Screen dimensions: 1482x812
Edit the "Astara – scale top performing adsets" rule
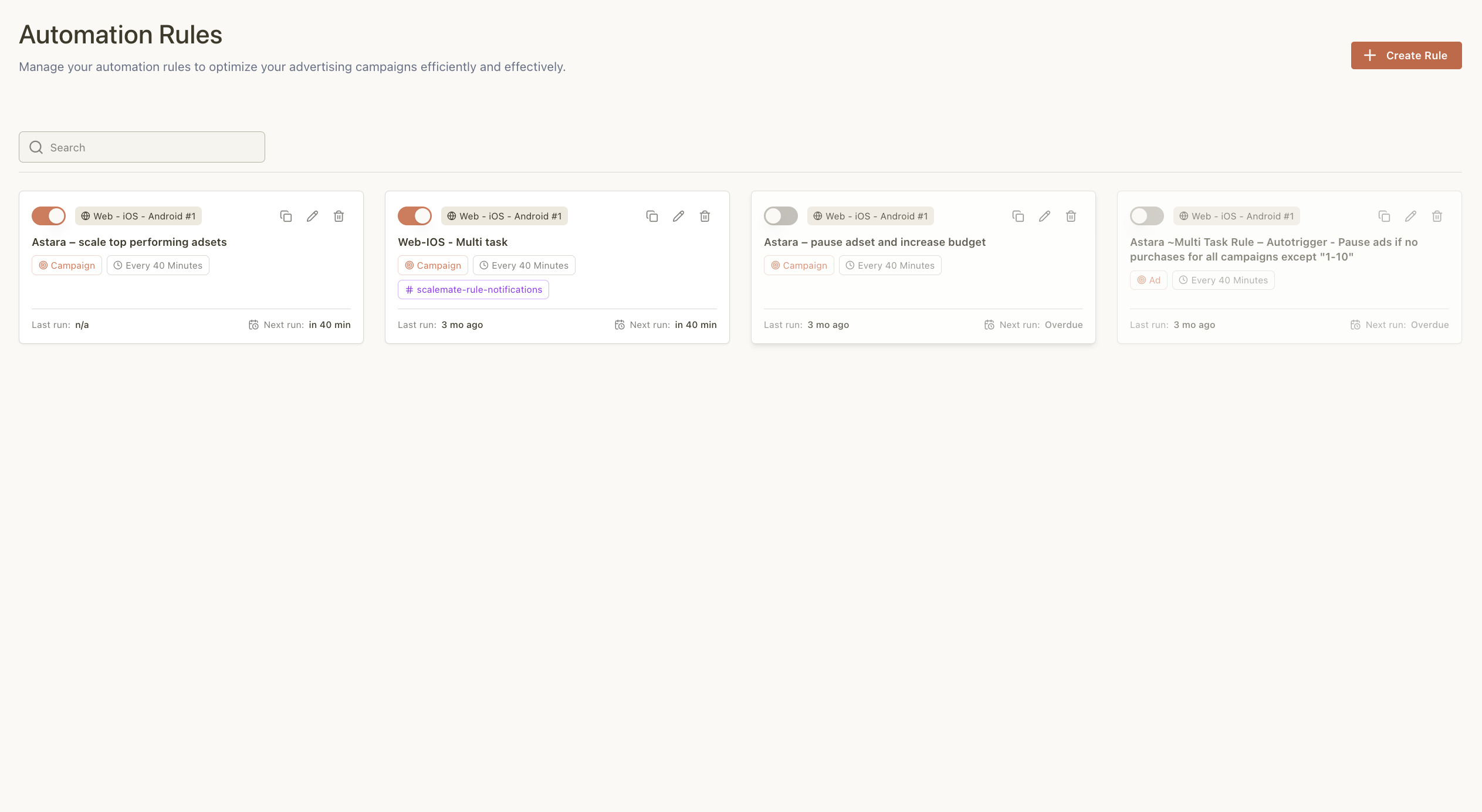coord(312,216)
